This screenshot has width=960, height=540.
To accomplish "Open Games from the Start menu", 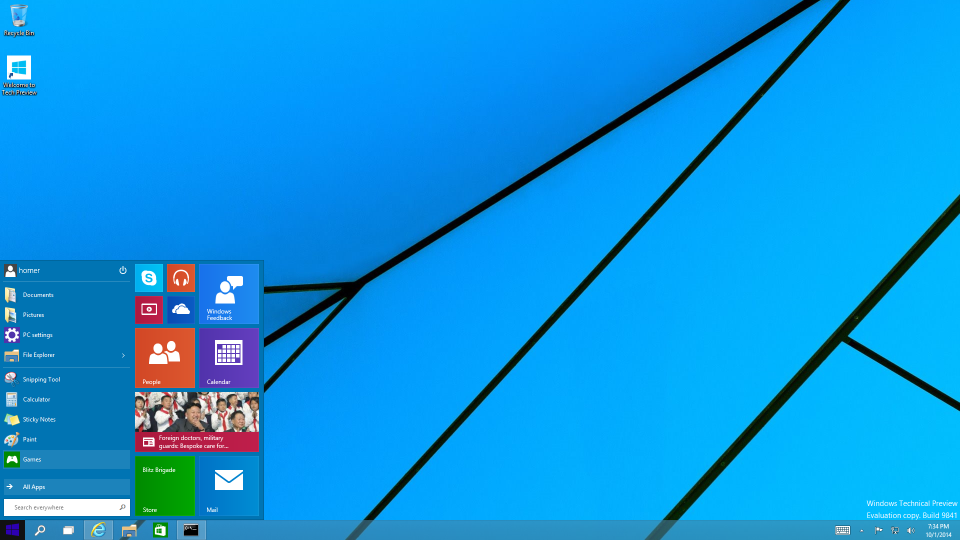I will click(67, 459).
